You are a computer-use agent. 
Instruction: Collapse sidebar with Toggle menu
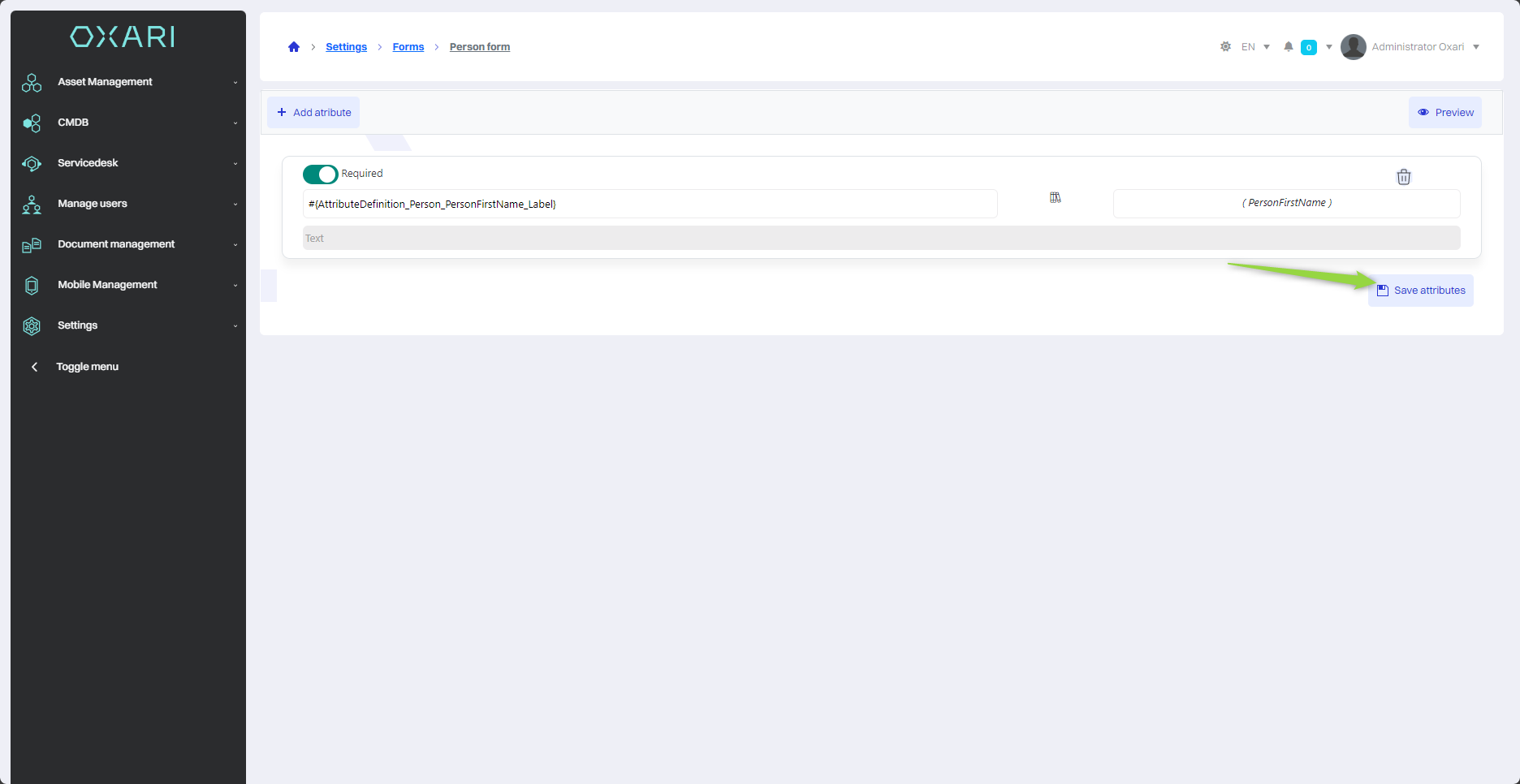pos(87,367)
